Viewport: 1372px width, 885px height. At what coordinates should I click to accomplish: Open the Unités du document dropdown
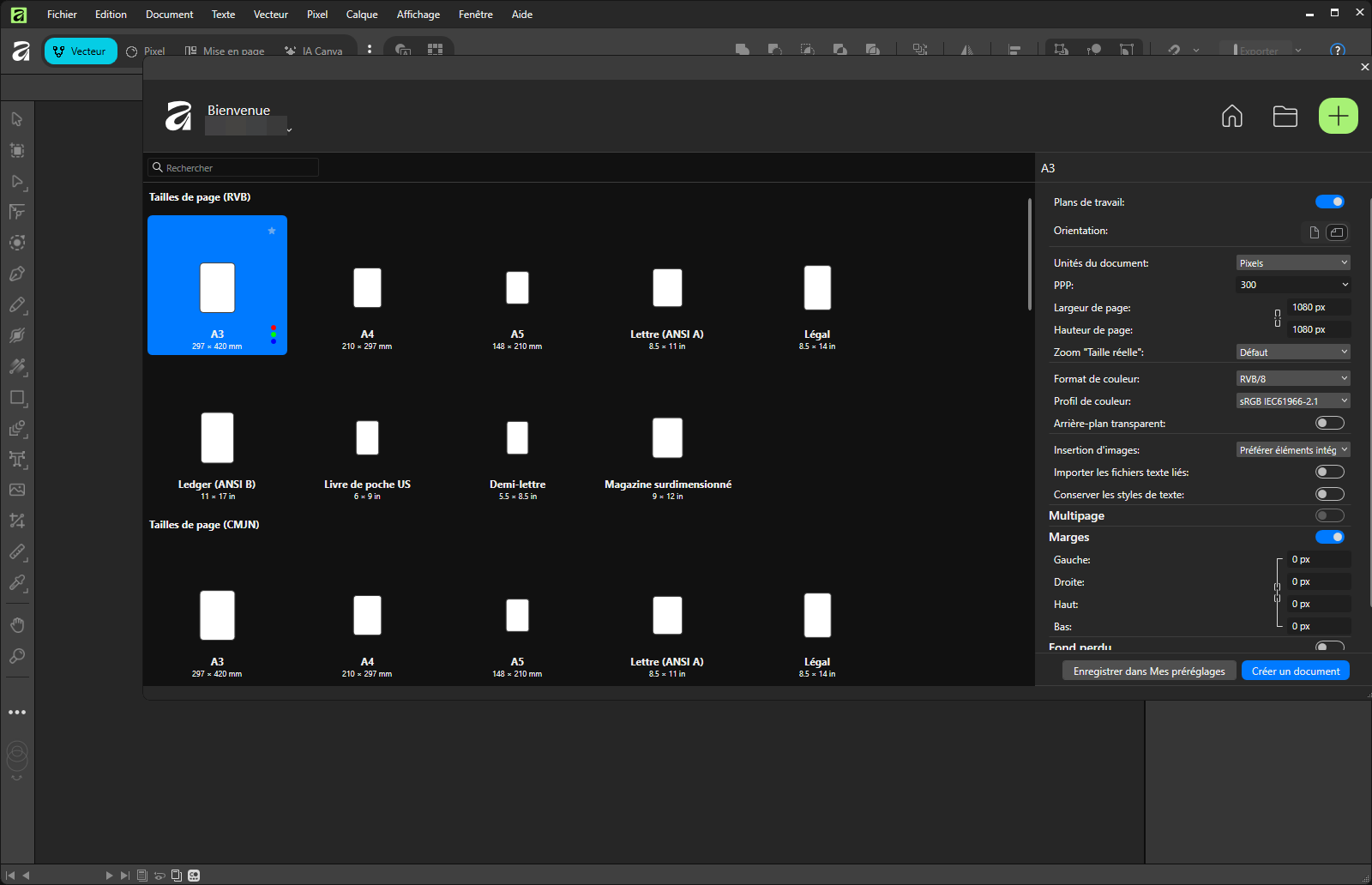[1294, 262]
